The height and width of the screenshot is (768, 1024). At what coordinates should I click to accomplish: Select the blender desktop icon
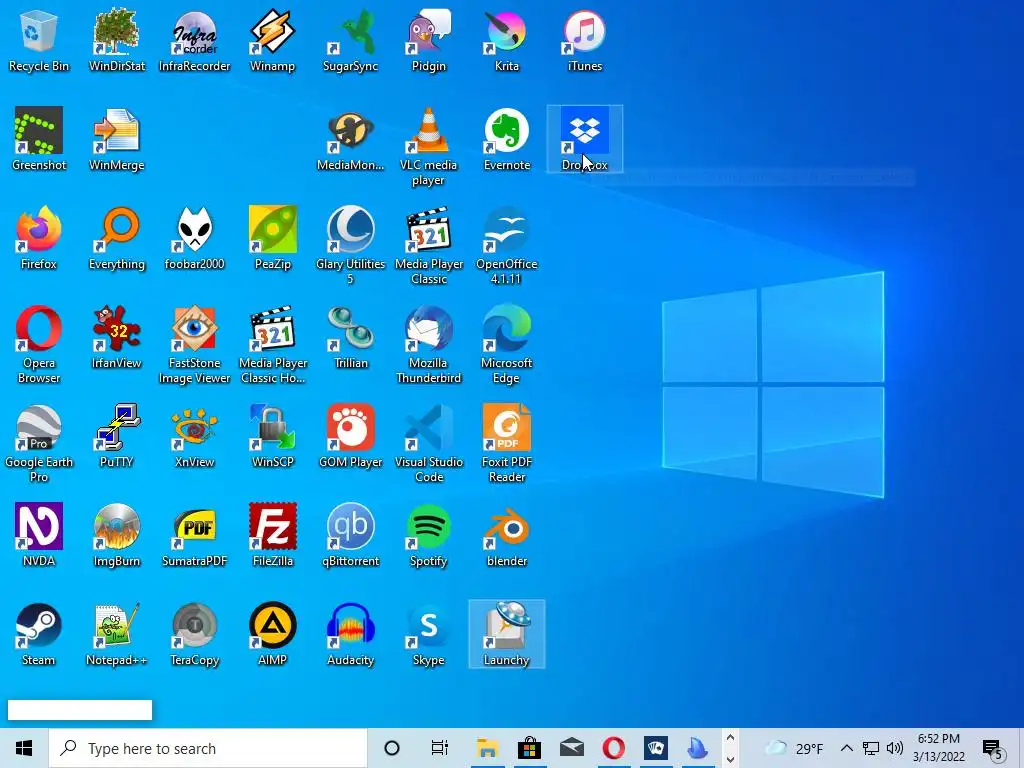(507, 536)
